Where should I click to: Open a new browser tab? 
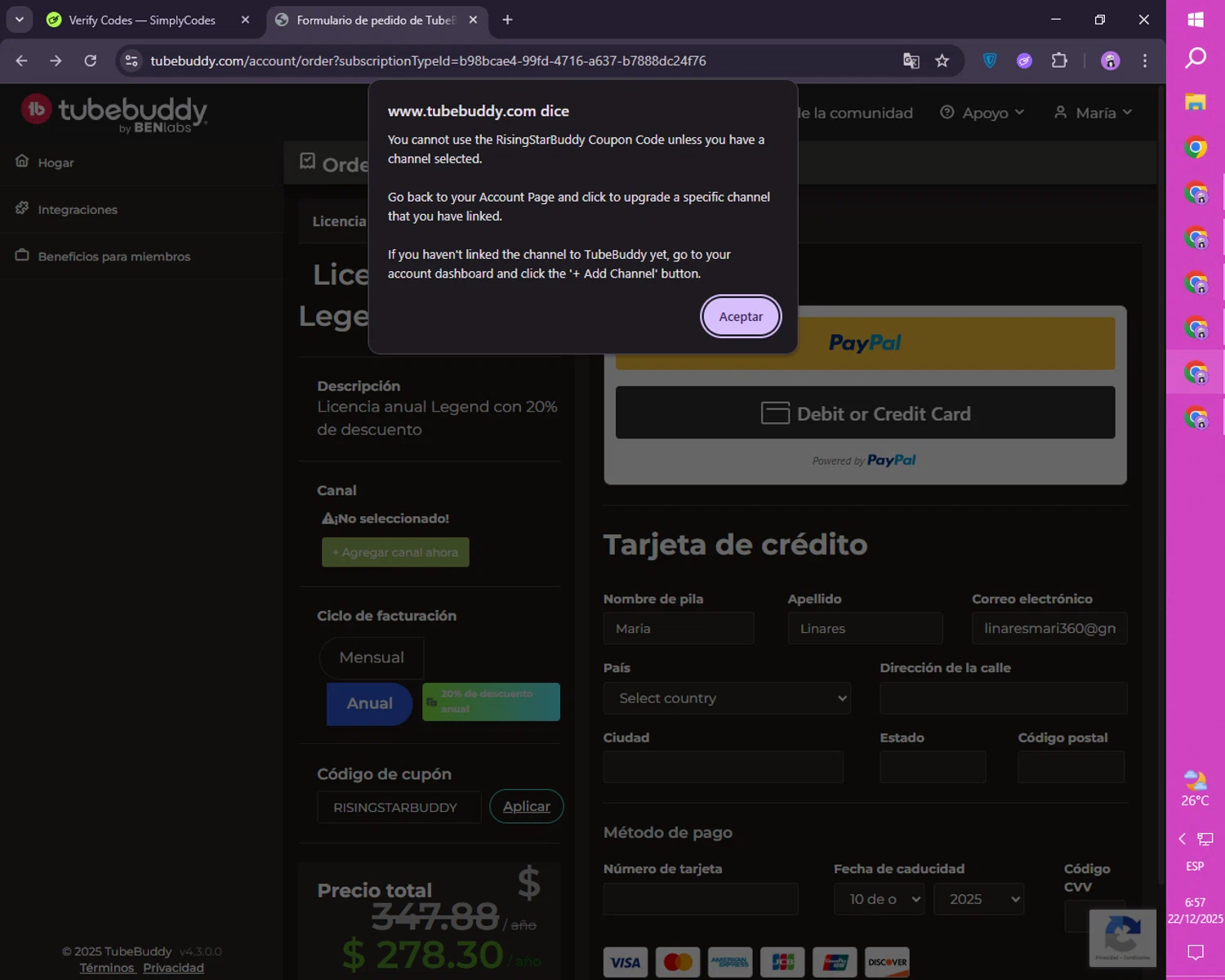[507, 20]
